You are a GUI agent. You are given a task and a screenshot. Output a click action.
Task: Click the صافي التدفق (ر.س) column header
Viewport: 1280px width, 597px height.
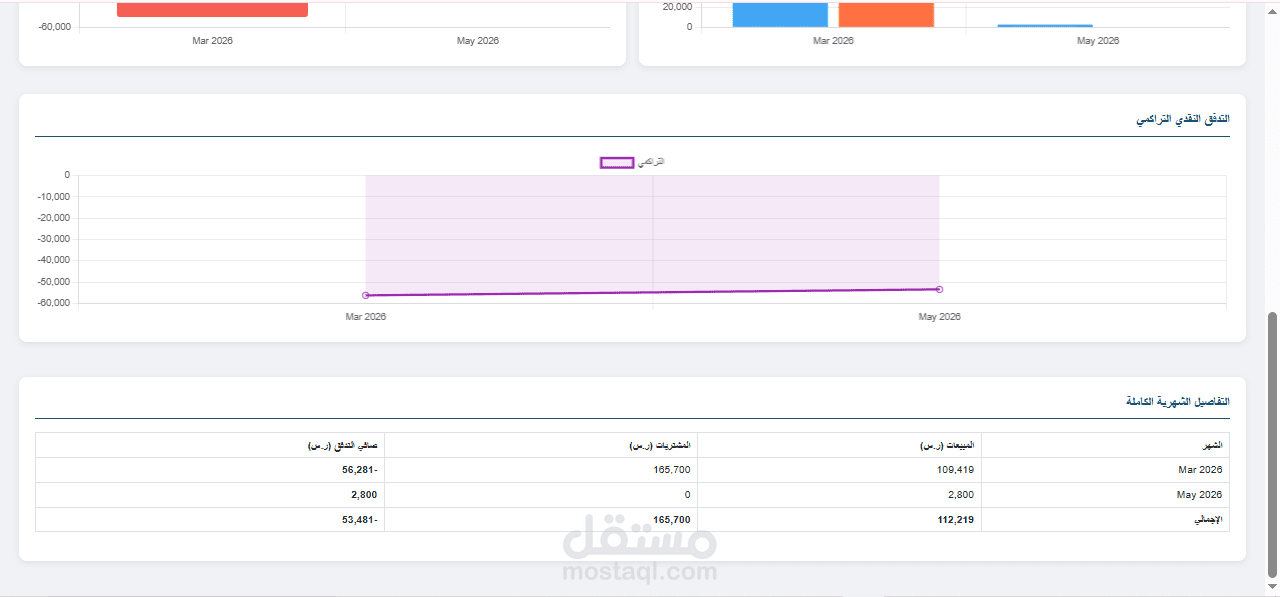pos(210,445)
